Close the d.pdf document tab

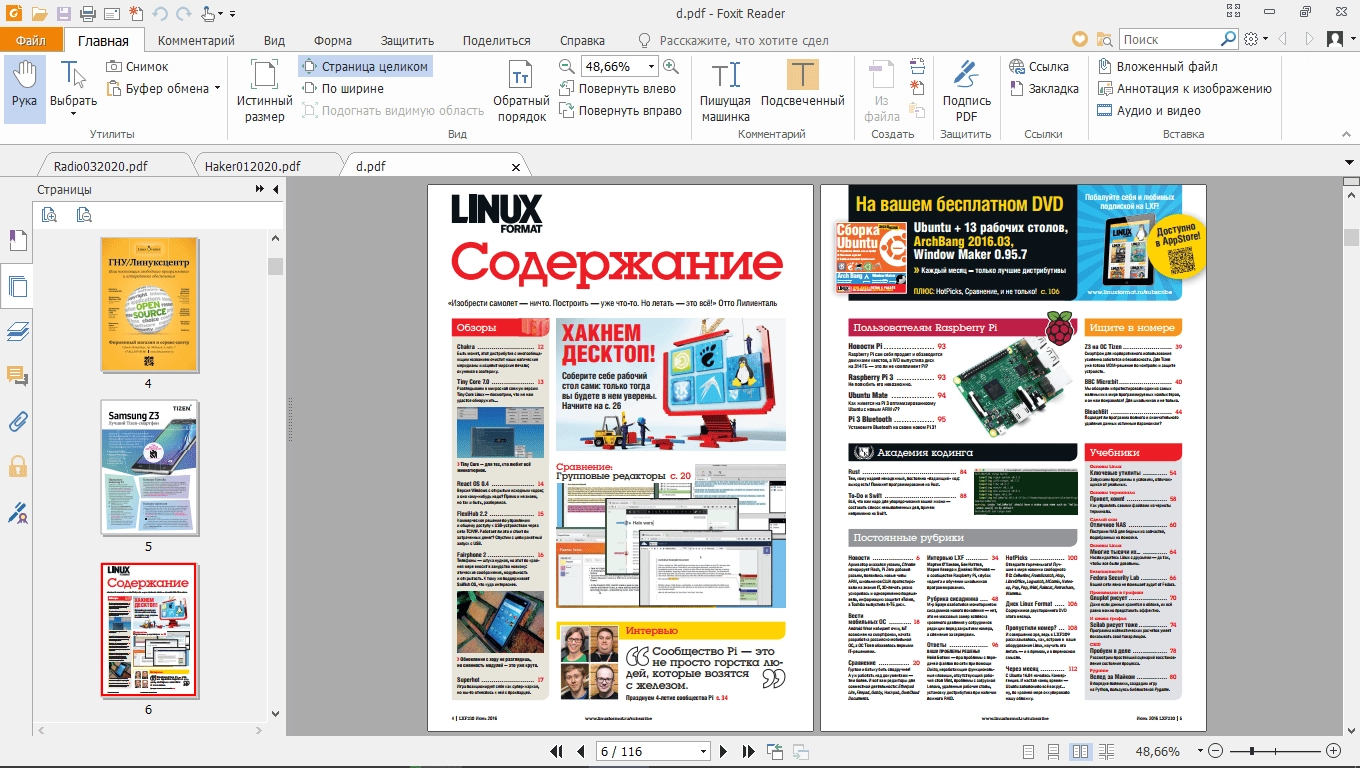[x=516, y=167]
